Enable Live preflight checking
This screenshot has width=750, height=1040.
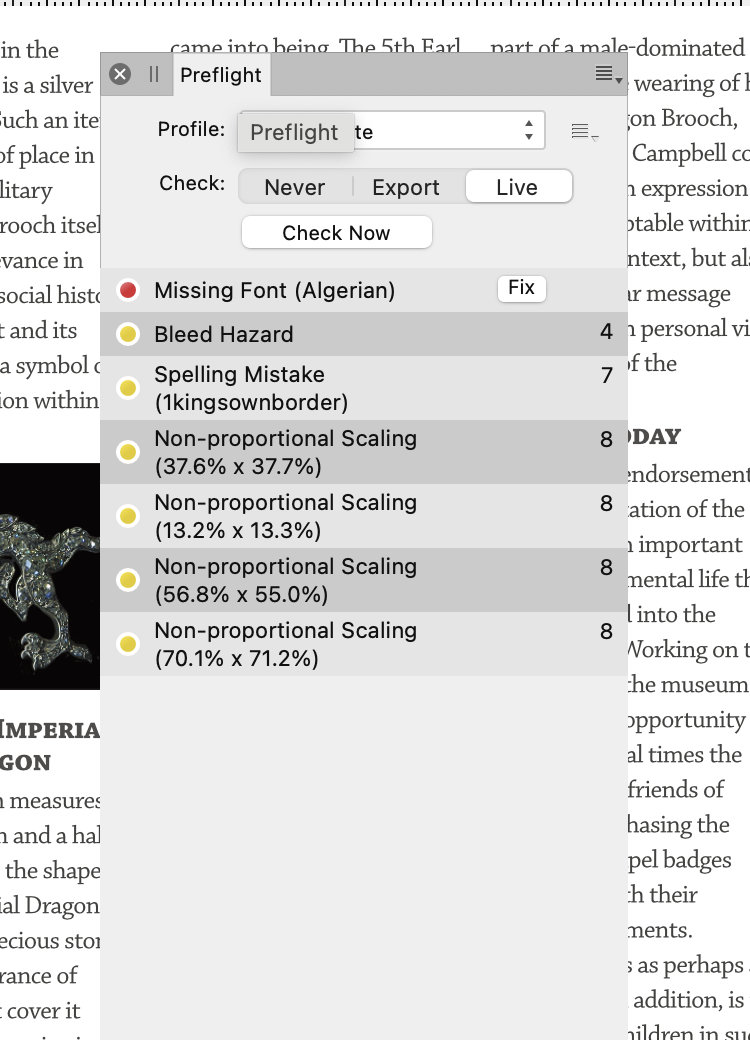tap(518, 187)
